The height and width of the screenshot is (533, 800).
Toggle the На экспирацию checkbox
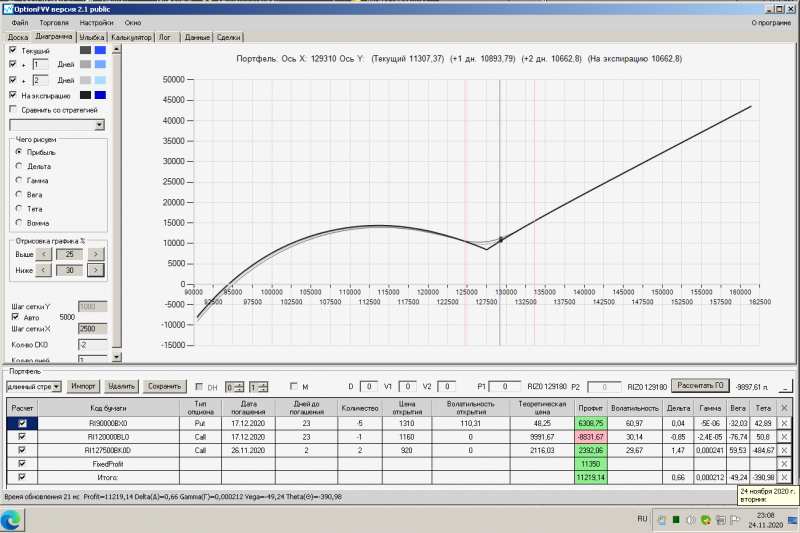[13, 95]
